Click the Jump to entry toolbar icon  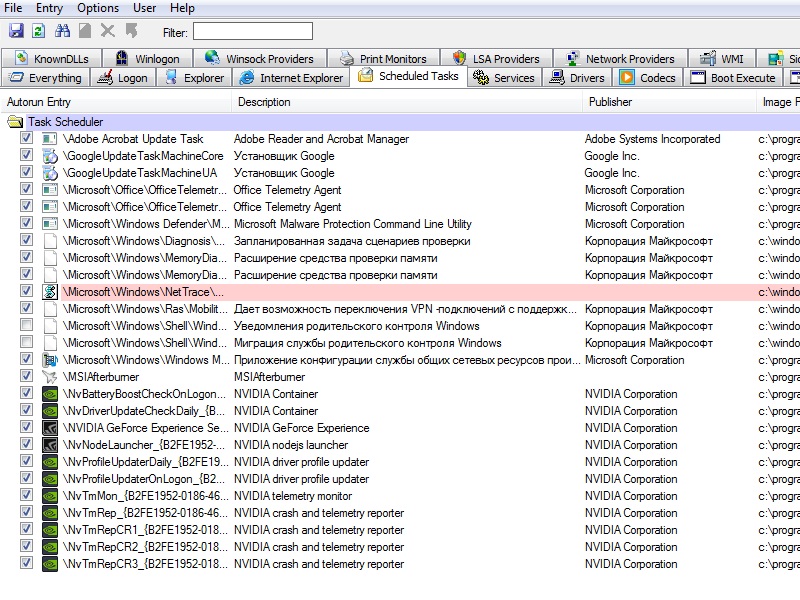[x=131, y=31]
